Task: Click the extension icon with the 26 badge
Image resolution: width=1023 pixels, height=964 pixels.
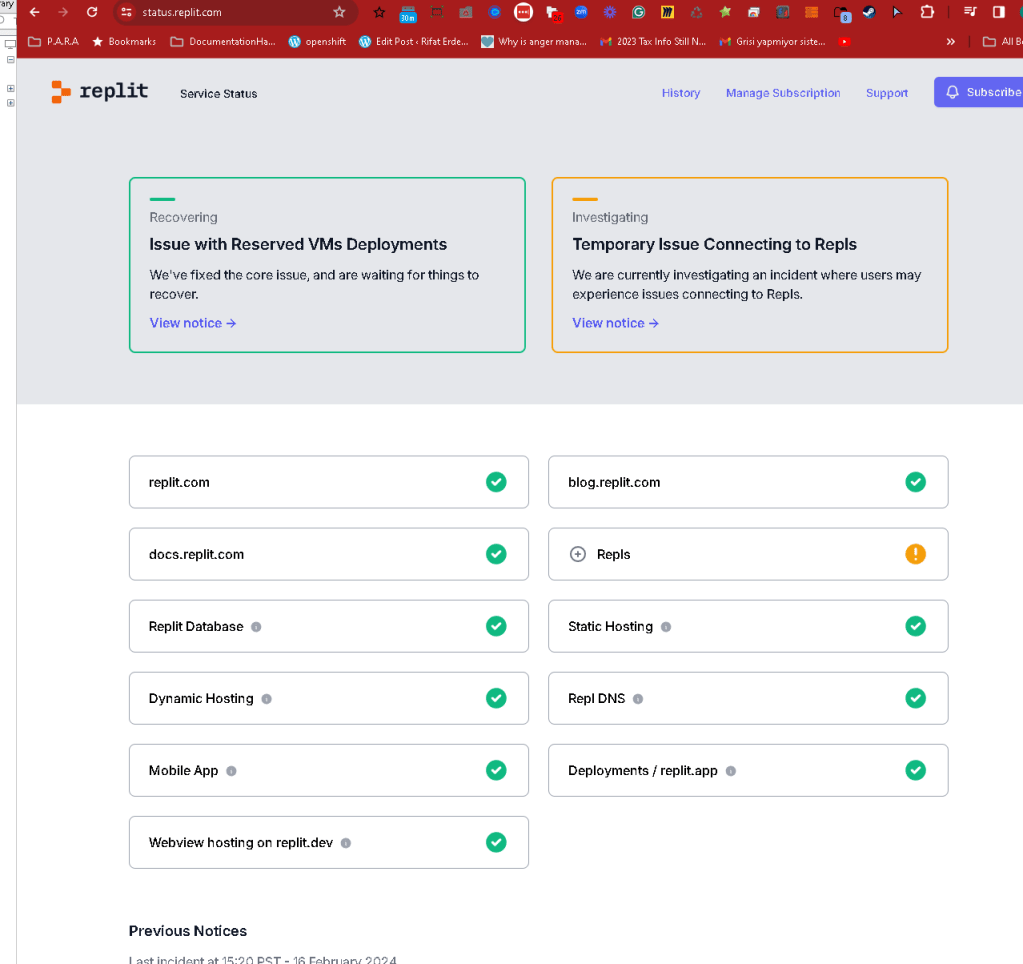Action: click(x=553, y=13)
